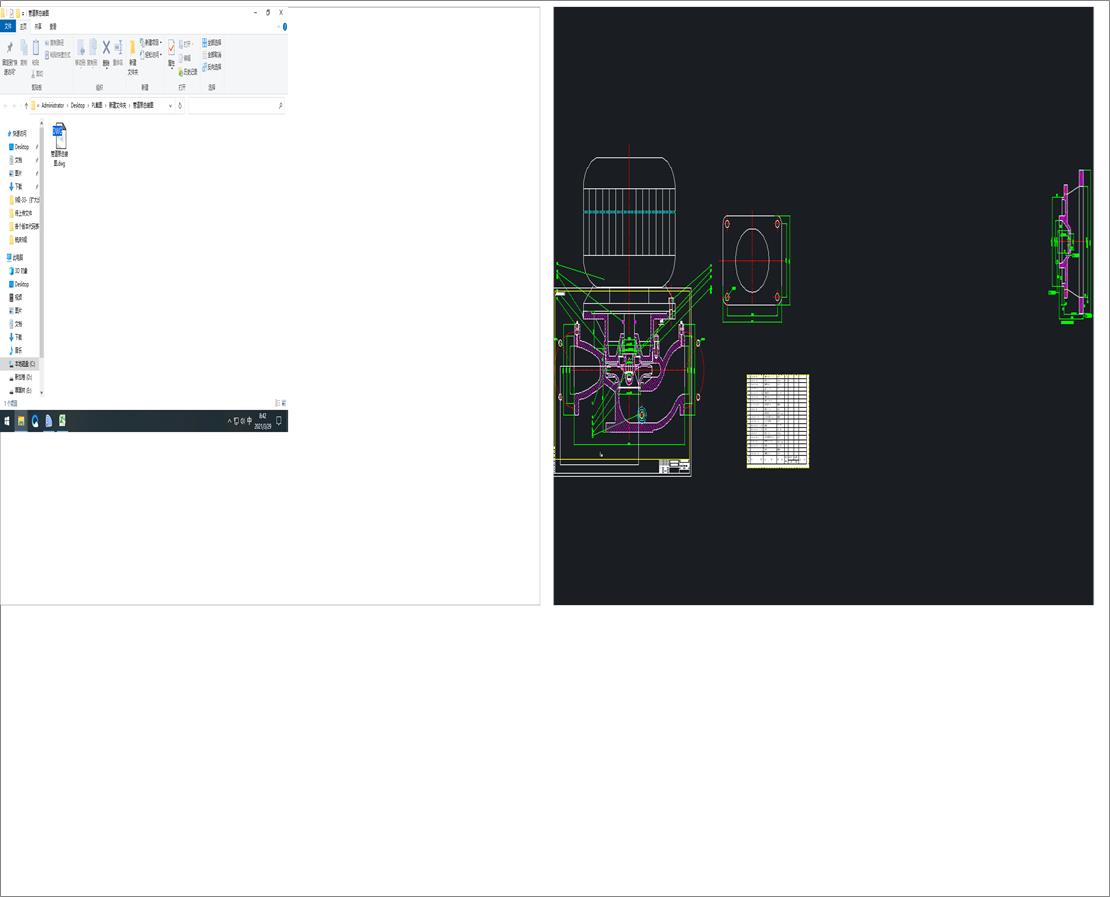This screenshot has height=897, width=1110.
Task: Switch to the details view layout button
Action: (x=278, y=403)
